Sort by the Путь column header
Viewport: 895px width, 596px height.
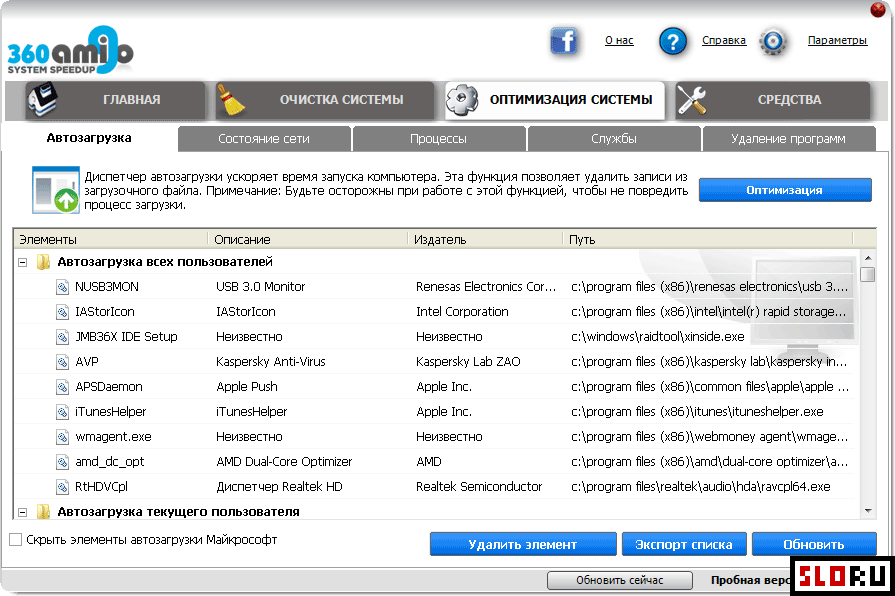pos(708,240)
